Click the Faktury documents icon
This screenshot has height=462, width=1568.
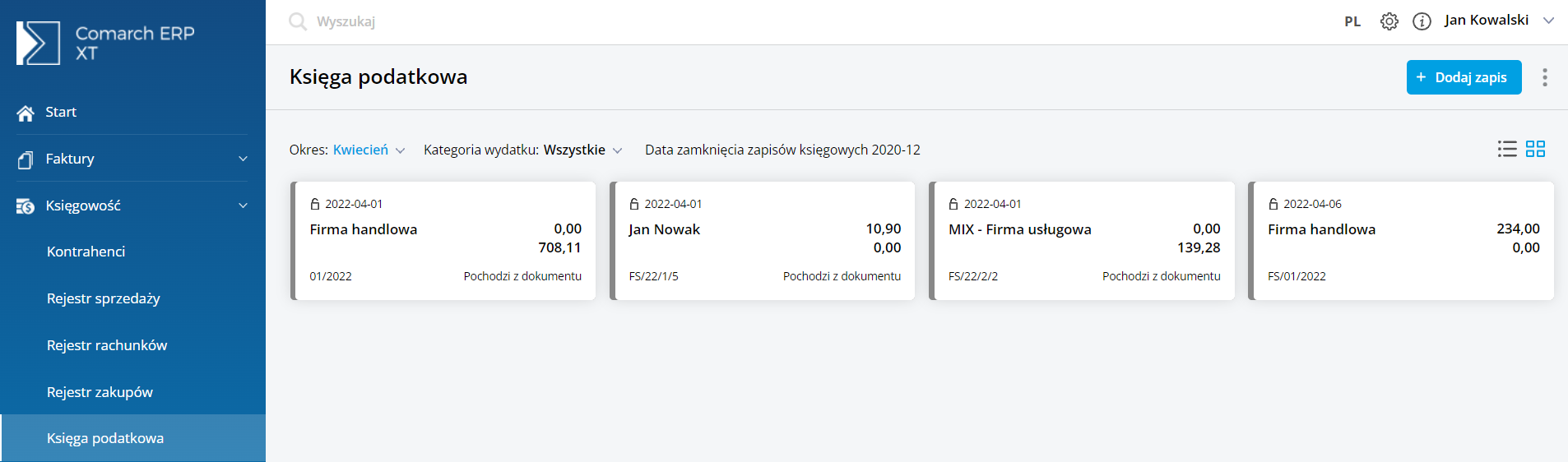click(26, 159)
